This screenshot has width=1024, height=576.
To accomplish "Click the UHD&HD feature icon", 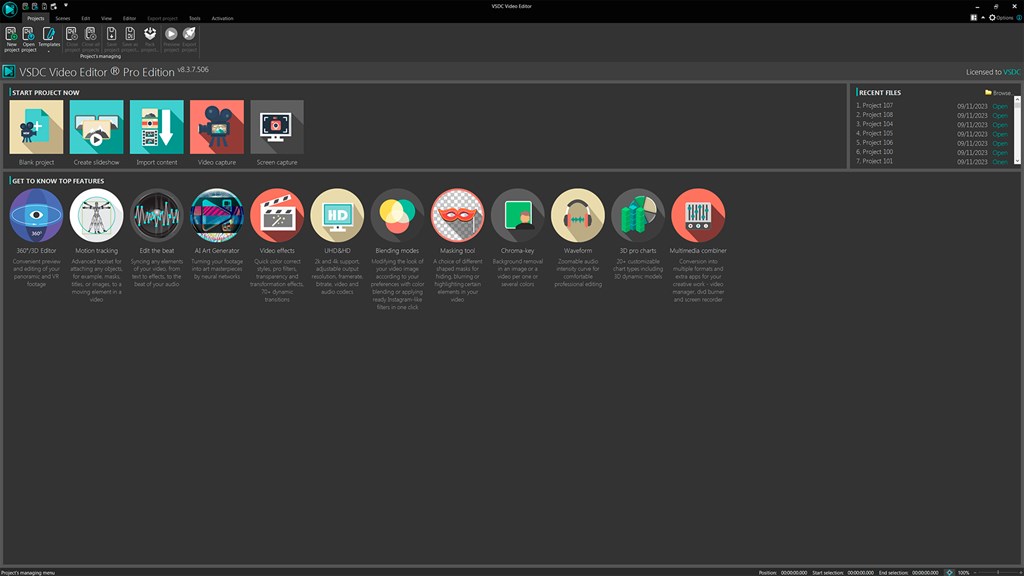I will point(337,215).
